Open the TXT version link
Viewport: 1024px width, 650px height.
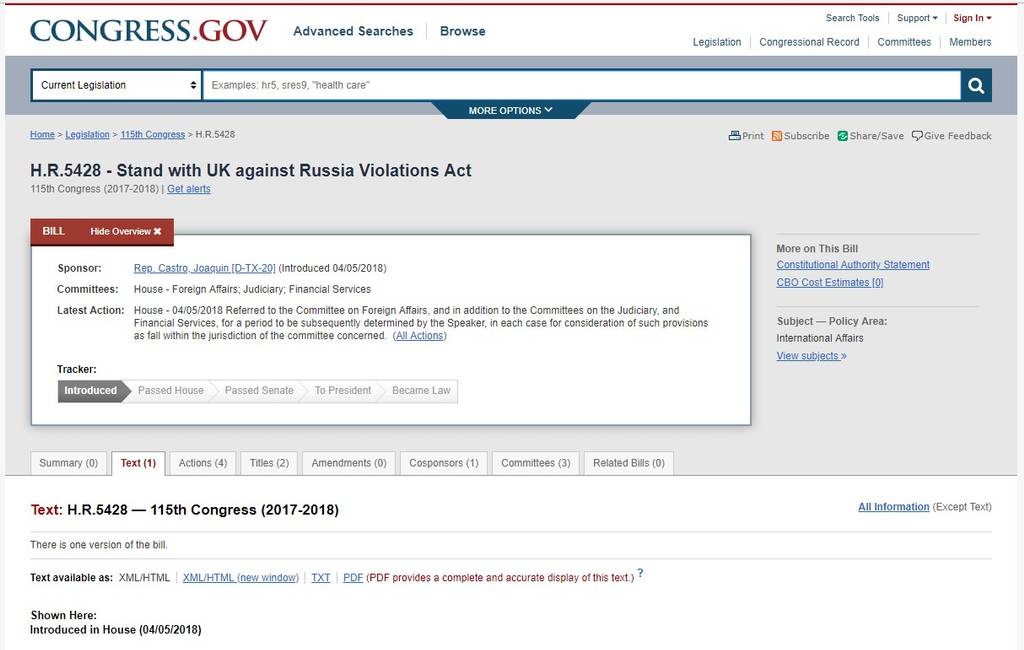point(321,577)
